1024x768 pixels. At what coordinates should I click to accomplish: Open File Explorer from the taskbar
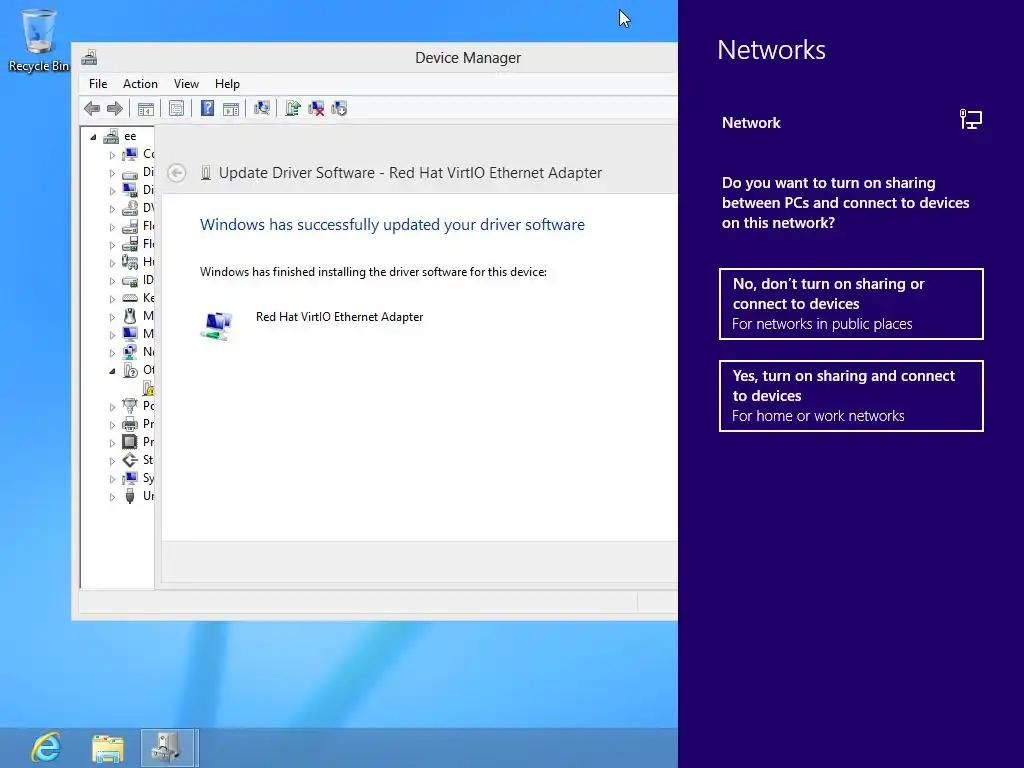108,747
